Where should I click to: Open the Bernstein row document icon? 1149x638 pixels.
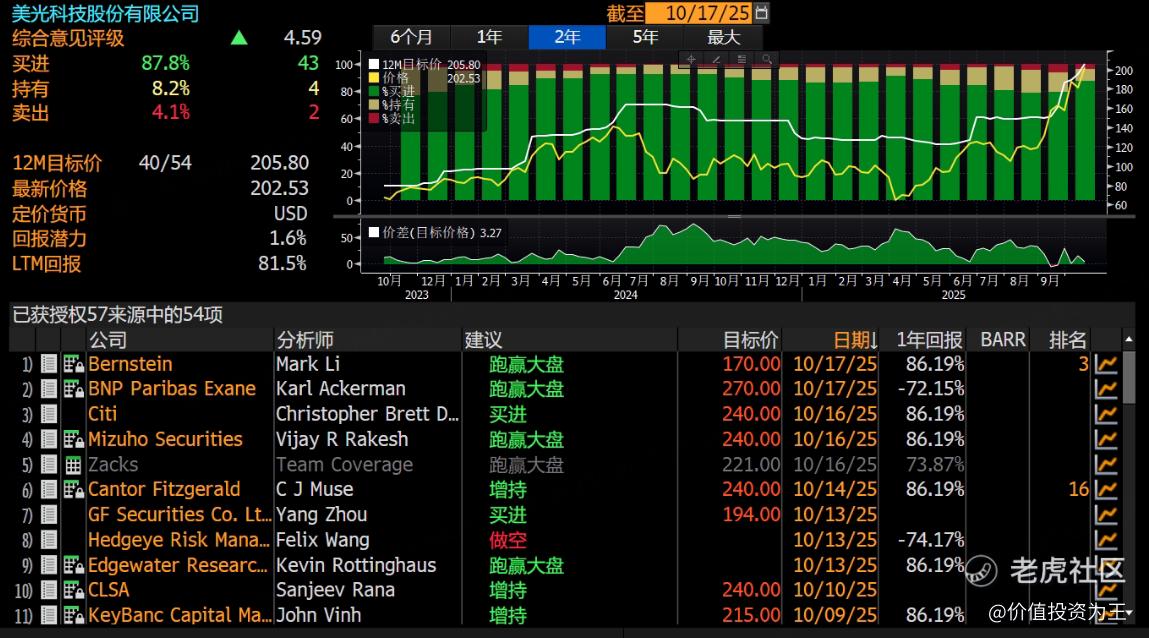(49, 364)
